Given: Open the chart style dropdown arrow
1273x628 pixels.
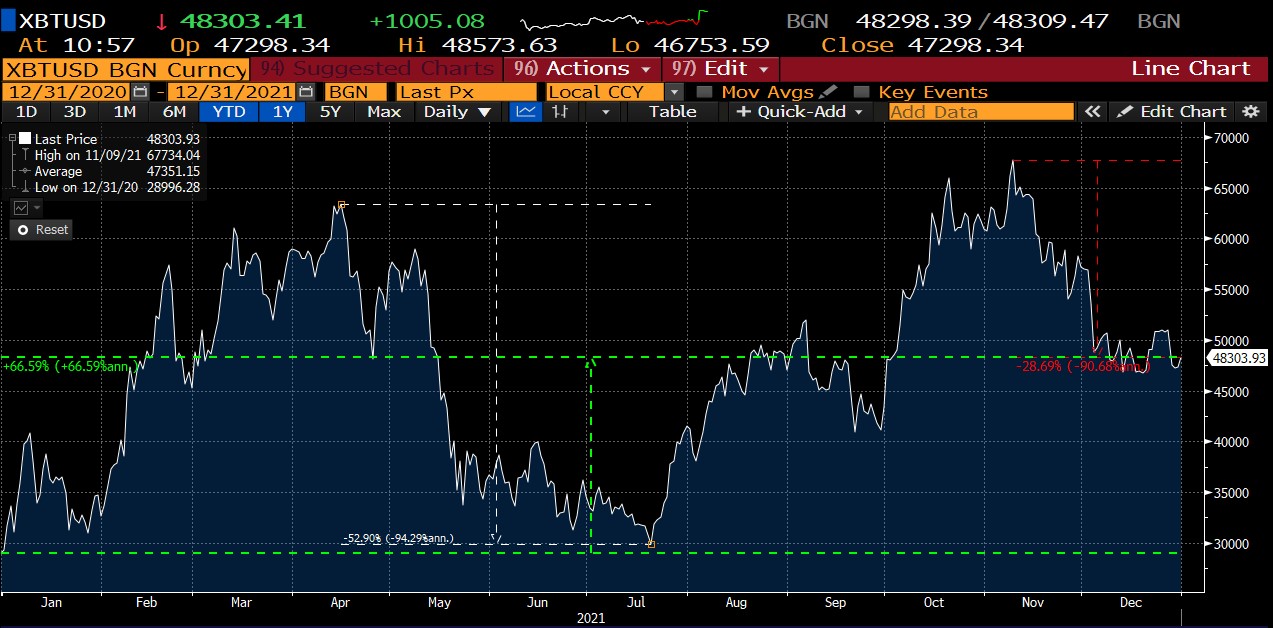Looking at the screenshot, I should pos(604,112).
